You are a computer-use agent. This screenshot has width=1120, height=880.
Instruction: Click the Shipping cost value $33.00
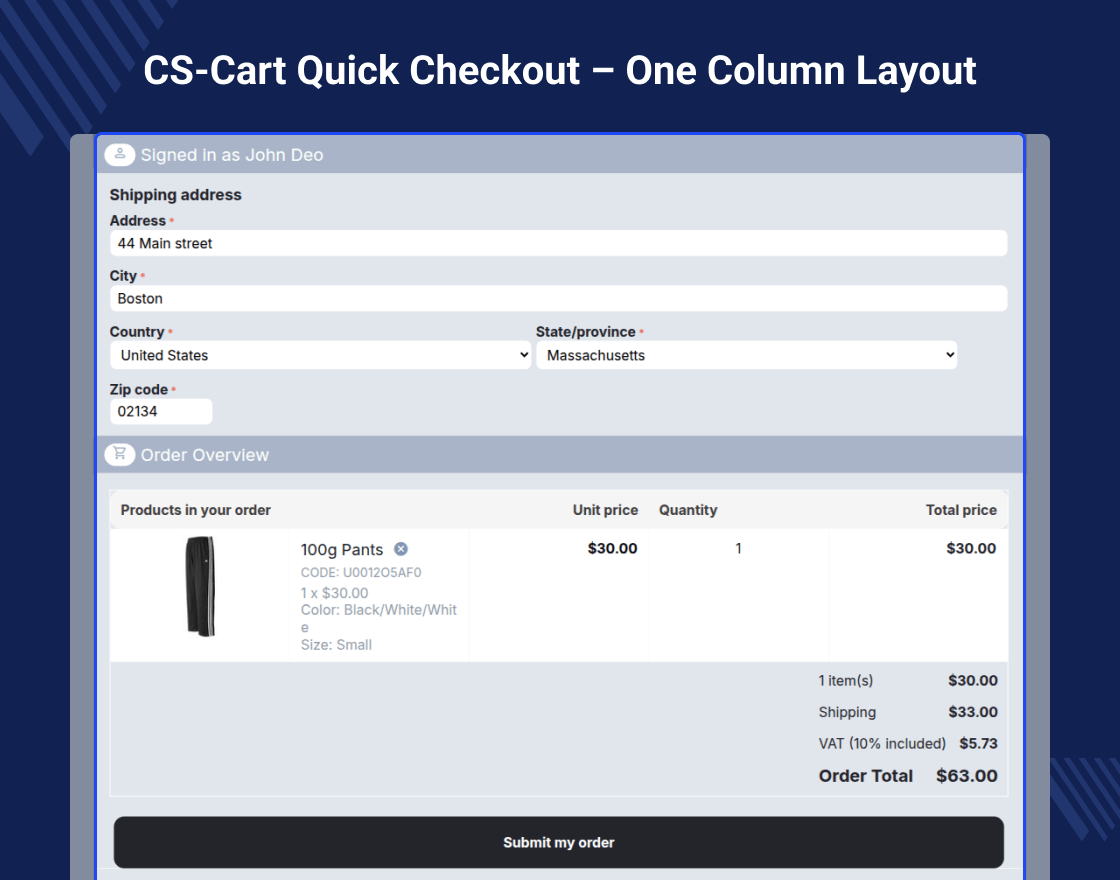[x=973, y=712]
